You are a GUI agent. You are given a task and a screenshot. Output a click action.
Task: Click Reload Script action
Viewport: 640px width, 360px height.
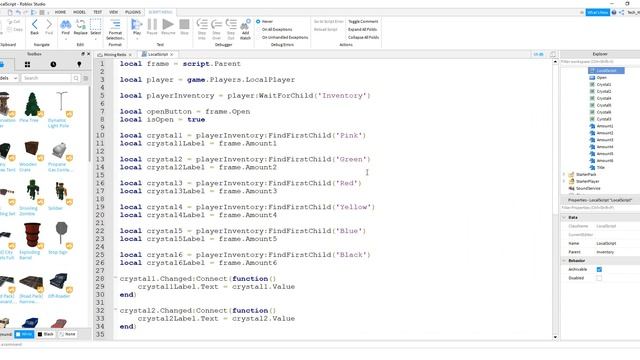click(x=326, y=29)
